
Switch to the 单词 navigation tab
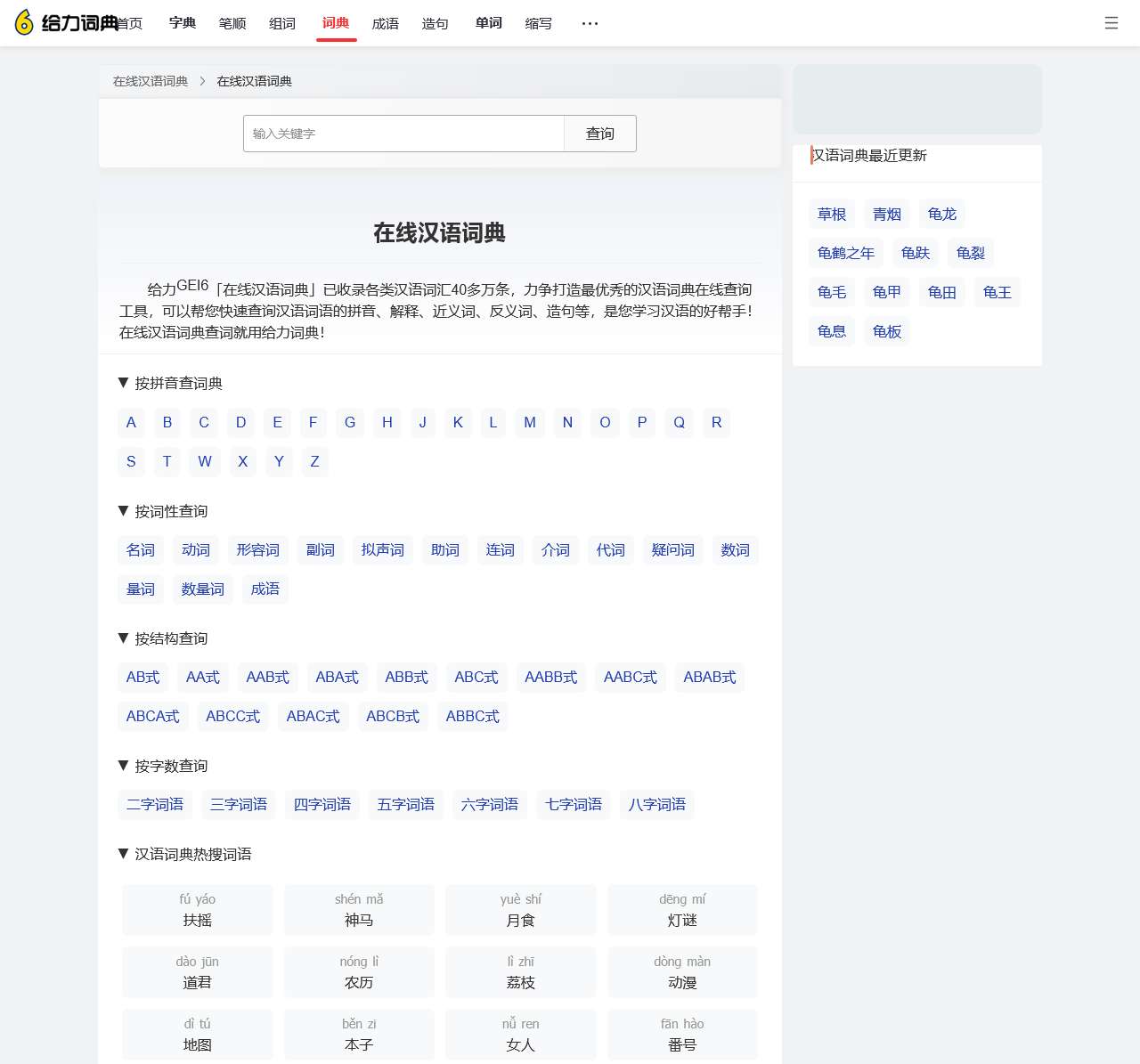point(487,24)
